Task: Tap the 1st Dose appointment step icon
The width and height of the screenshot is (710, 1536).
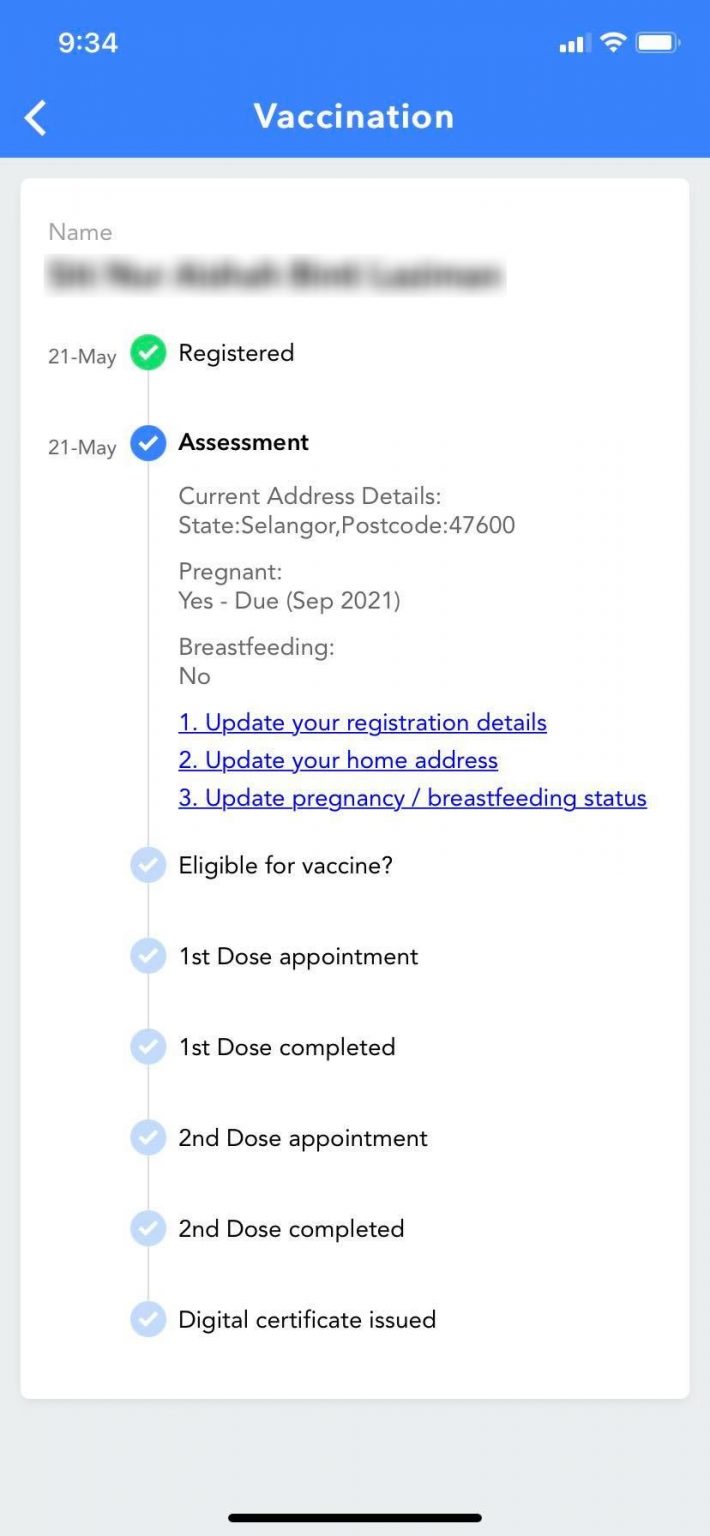Action: (x=148, y=957)
